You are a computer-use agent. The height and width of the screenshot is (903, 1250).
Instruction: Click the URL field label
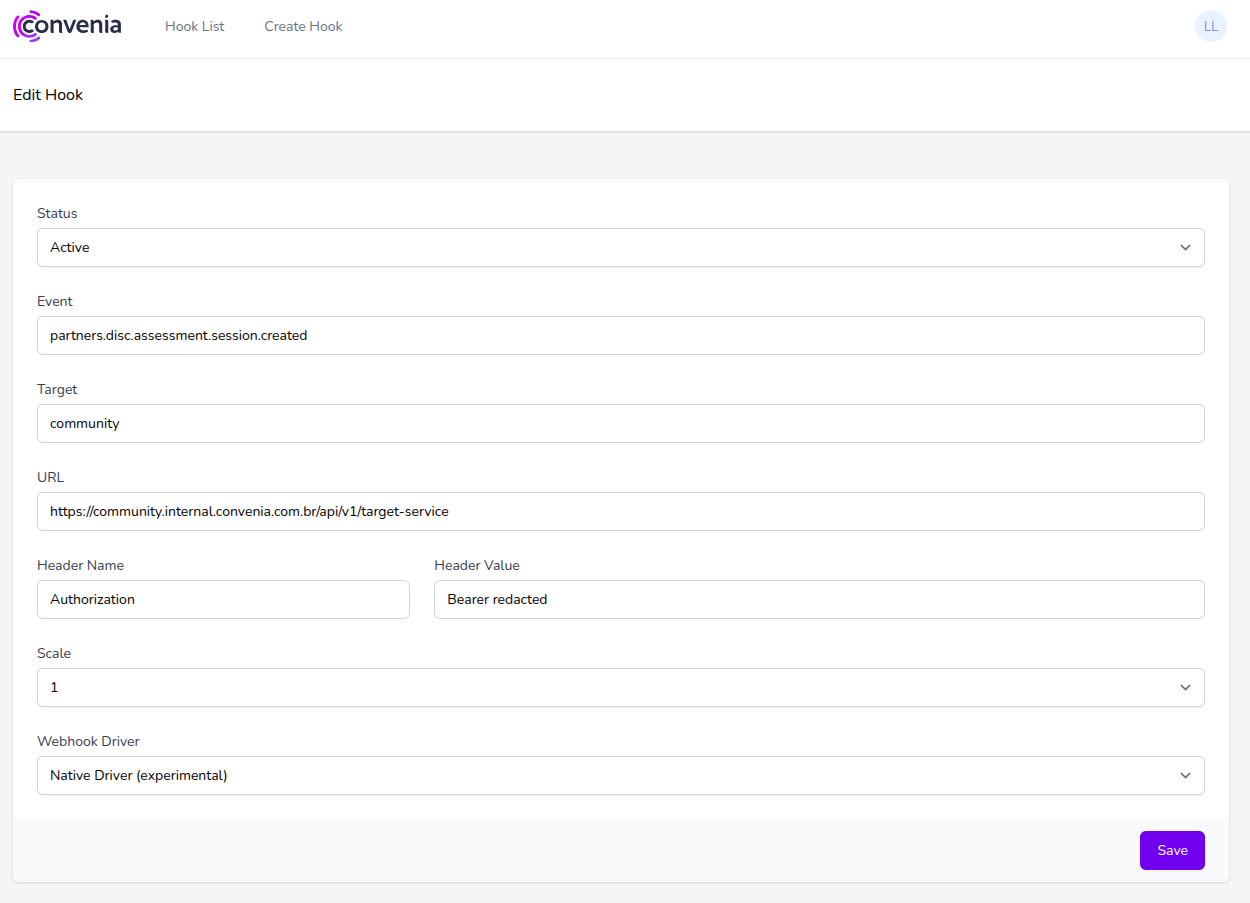(50, 477)
